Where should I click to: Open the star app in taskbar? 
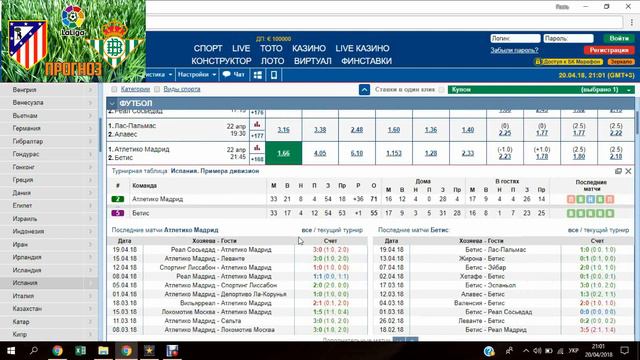(149, 351)
